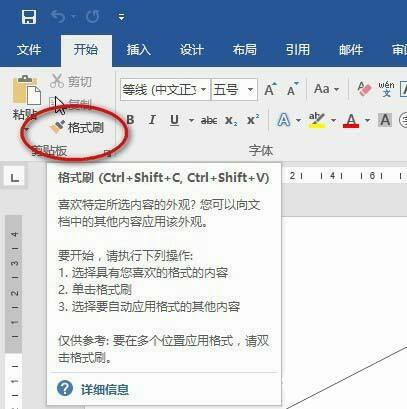Click the tab stop selector L box
Viewport: 407px width, 409px height.
tap(14, 177)
